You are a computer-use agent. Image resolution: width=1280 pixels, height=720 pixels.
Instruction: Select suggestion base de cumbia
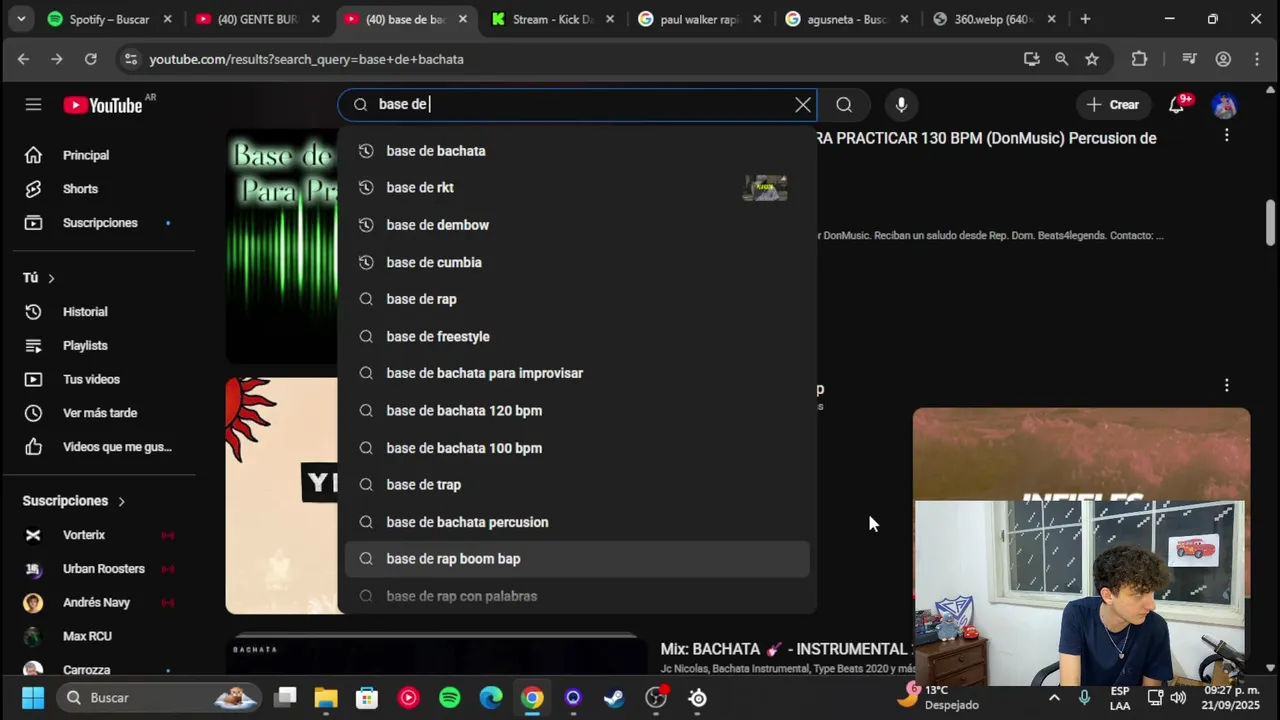(x=577, y=262)
